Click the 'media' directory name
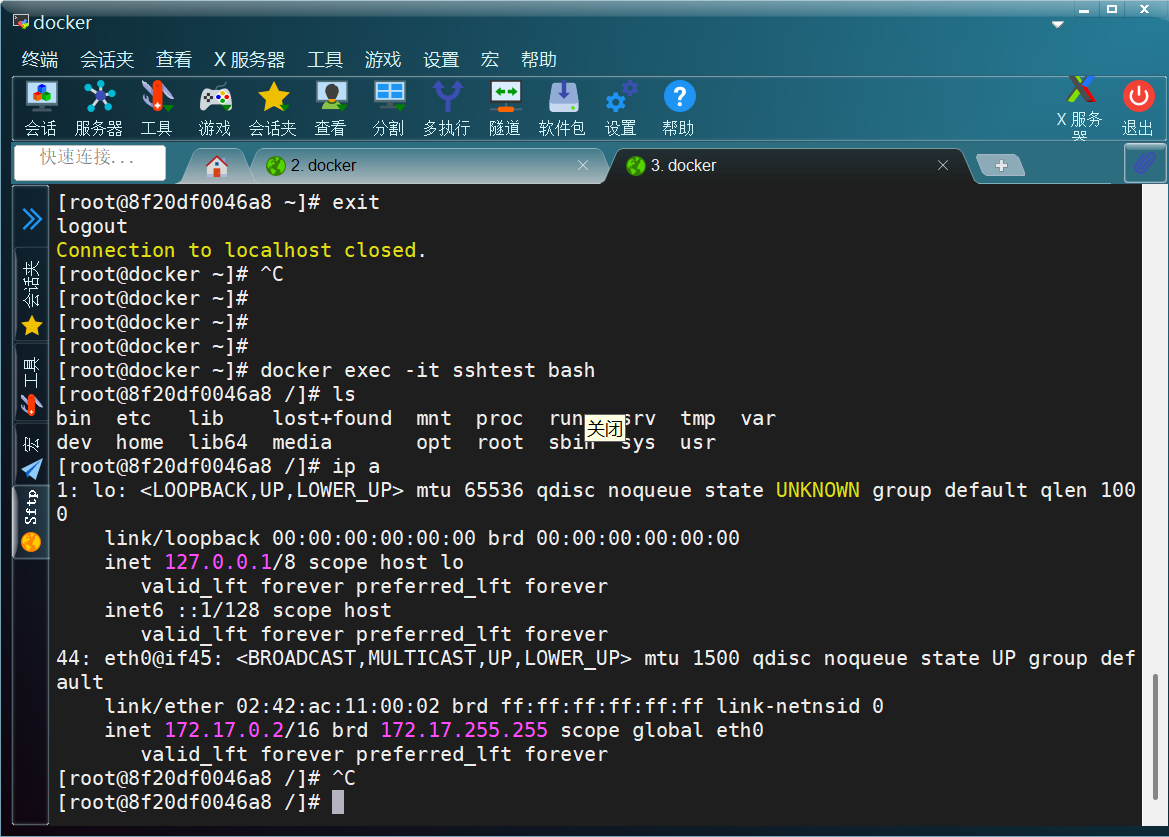Image resolution: width=1169 pixels, height=837 pixels. click(x=302, y=443)
